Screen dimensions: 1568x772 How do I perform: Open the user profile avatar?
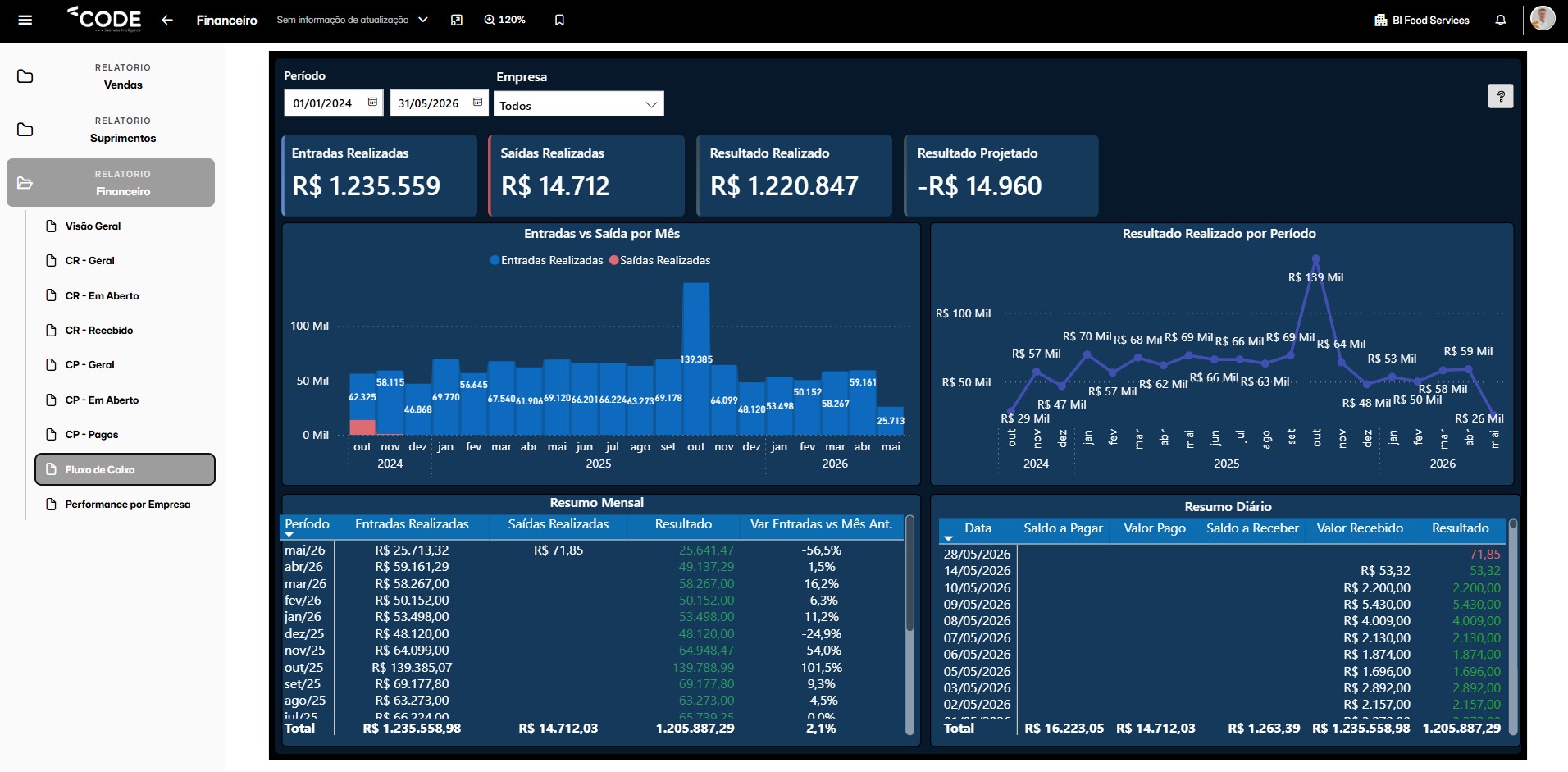click(x=1543, y=18)
